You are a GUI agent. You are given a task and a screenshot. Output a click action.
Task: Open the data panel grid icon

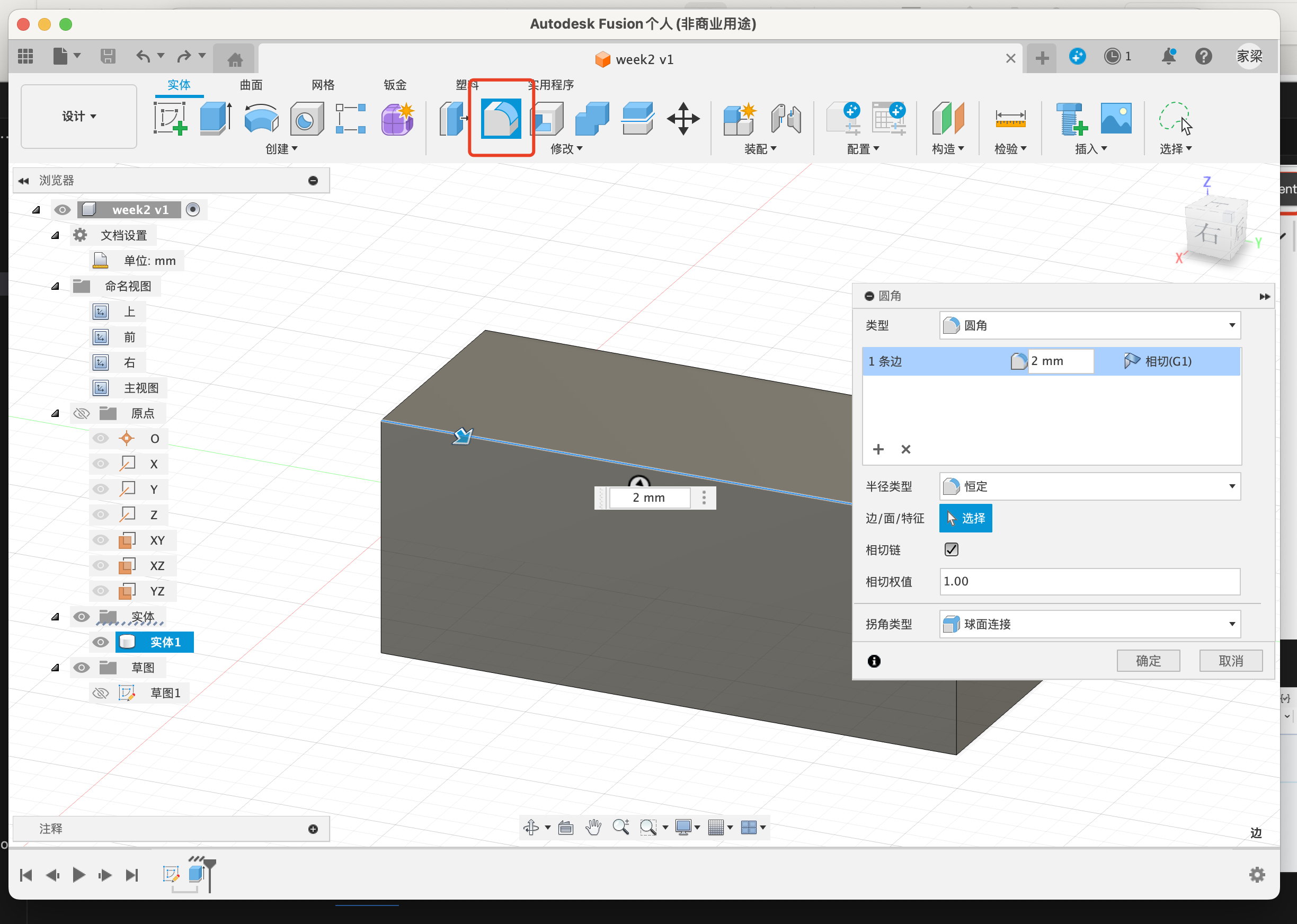[x=25, y=56]
